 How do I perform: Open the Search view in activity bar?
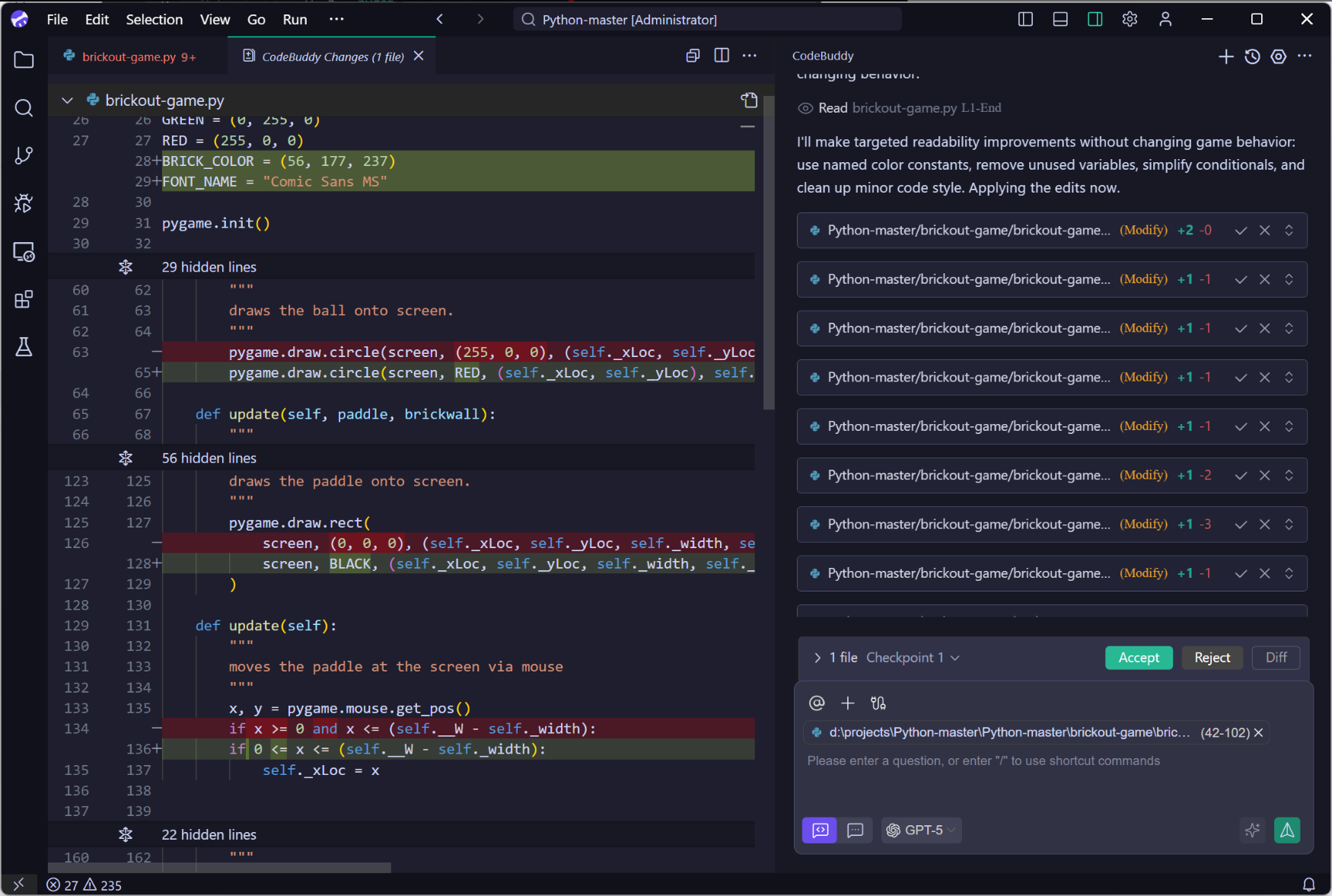24,108
